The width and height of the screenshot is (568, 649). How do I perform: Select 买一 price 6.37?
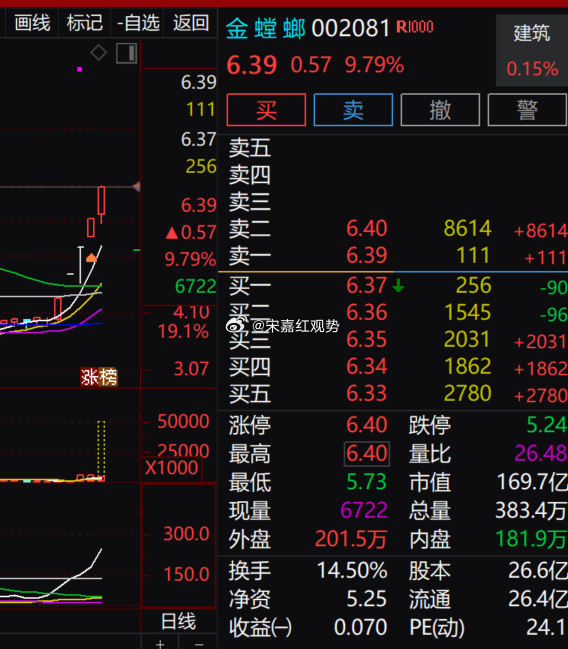click(367, 286)
